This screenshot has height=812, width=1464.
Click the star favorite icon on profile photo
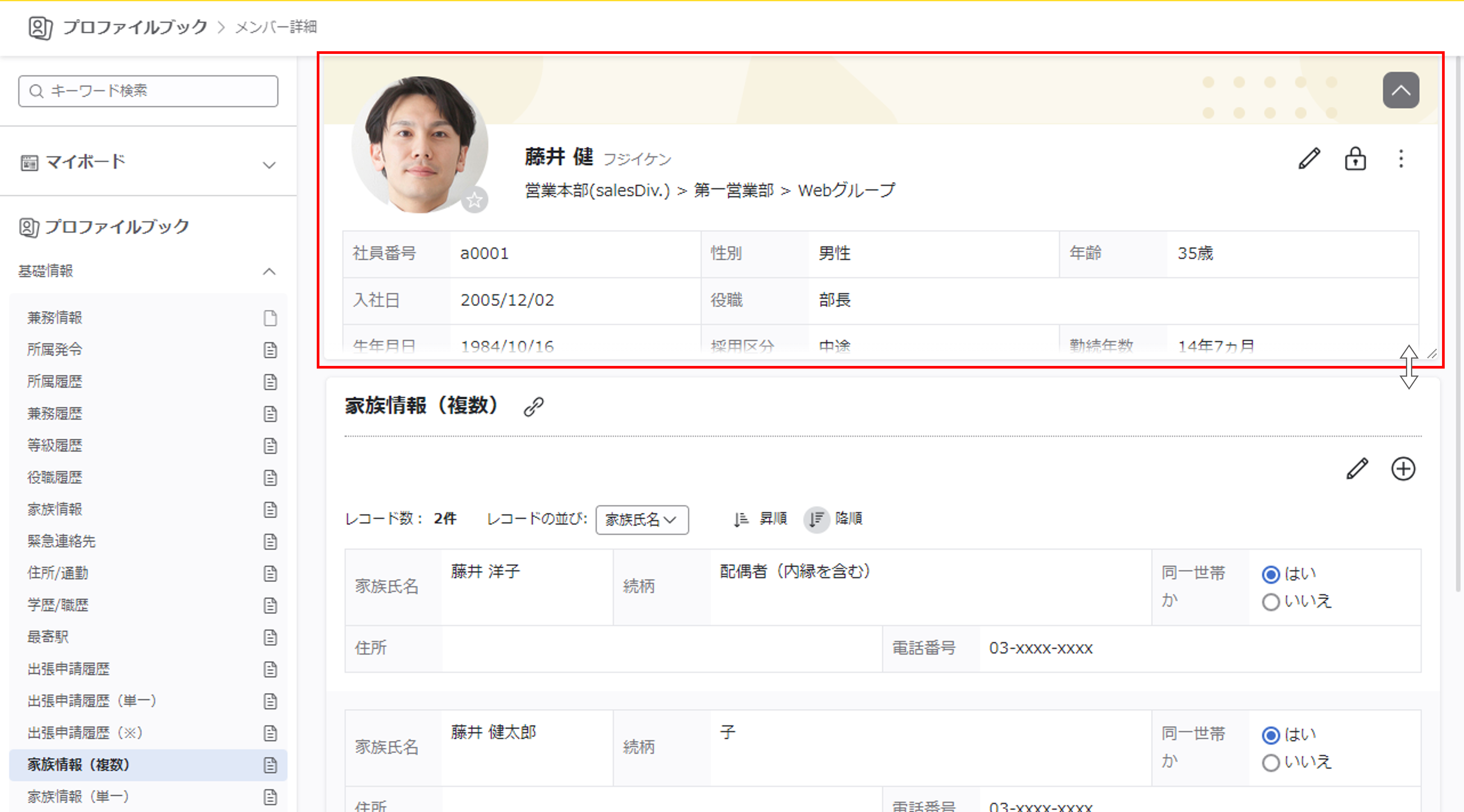(474, 200)
